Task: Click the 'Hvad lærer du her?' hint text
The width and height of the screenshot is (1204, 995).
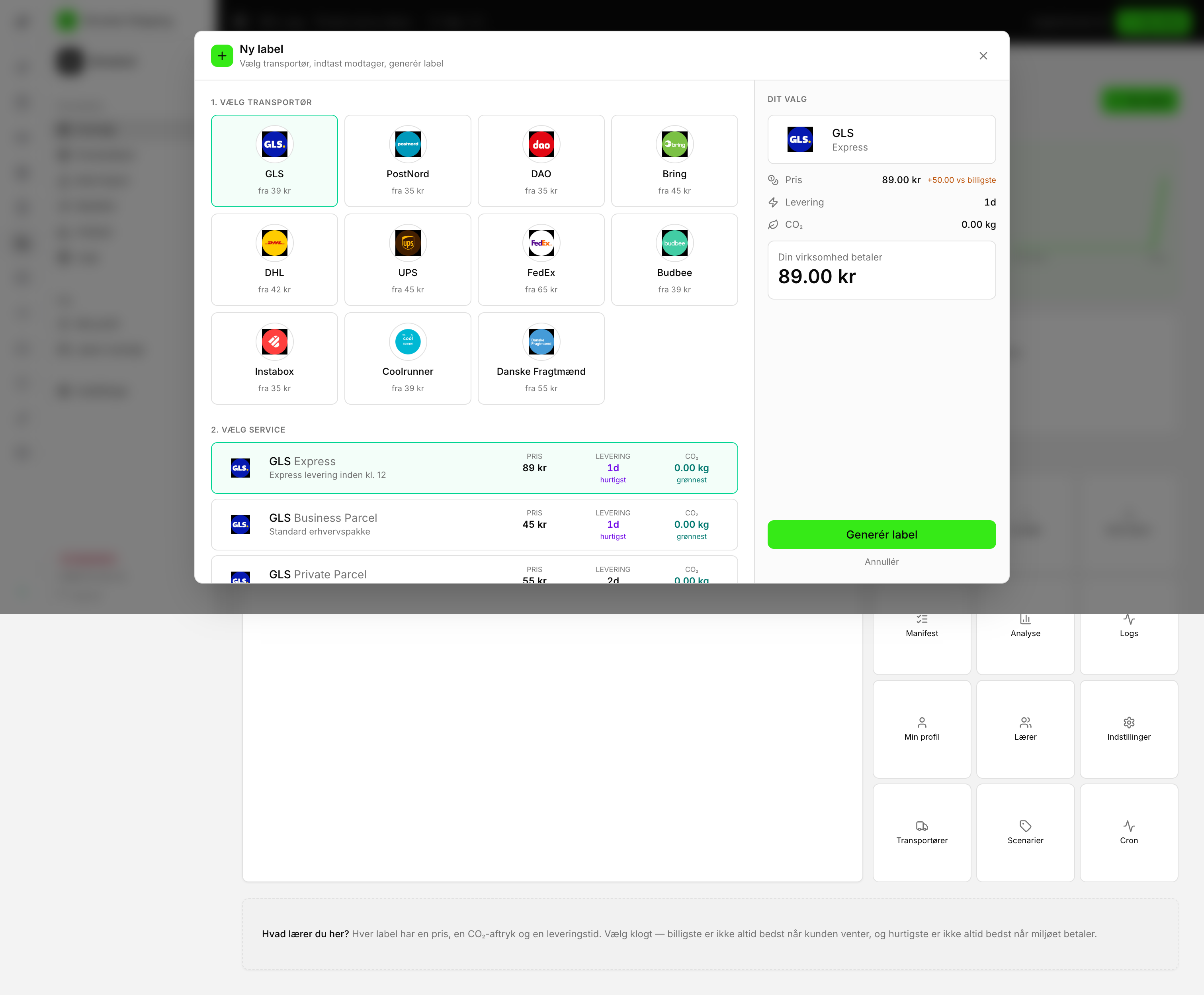Action: (x=305, y=934)
